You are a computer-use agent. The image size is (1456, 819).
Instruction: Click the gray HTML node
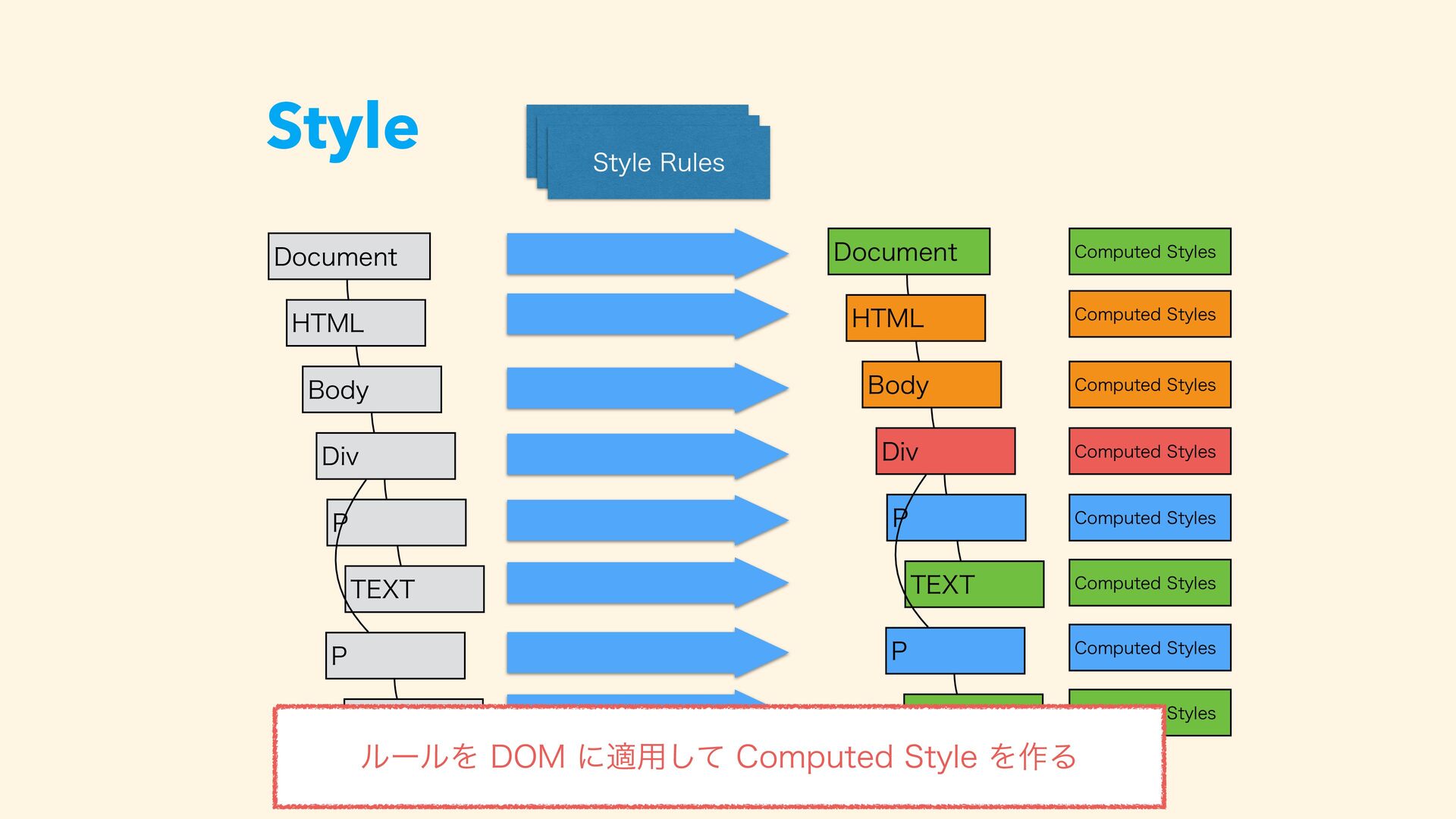click(x=356, y=323)
